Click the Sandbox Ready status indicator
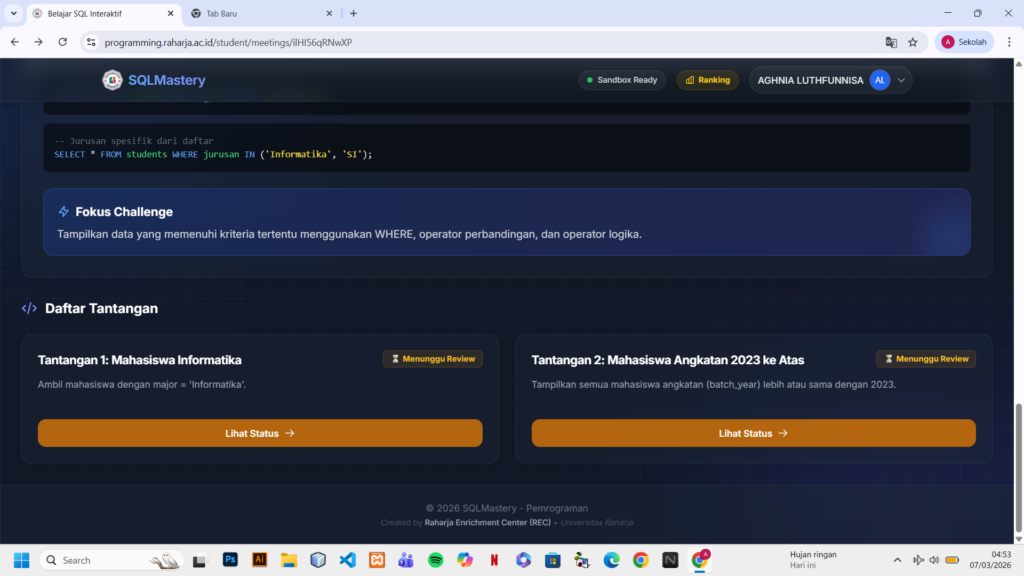The height and width of the screenshot is (576, 1024). (622, 80)
